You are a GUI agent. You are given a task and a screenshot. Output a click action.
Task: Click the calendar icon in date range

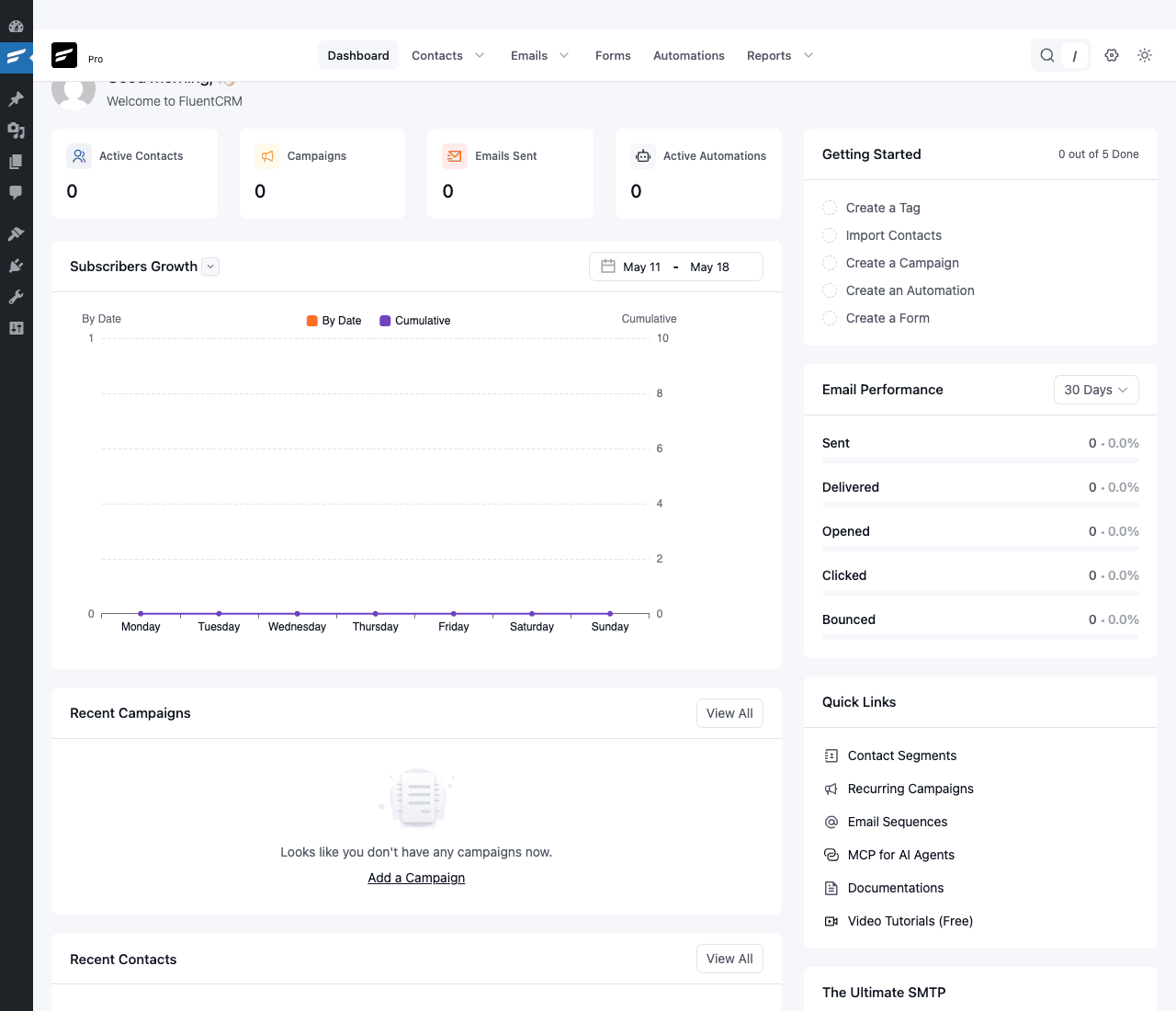click(x=608, y=267)
